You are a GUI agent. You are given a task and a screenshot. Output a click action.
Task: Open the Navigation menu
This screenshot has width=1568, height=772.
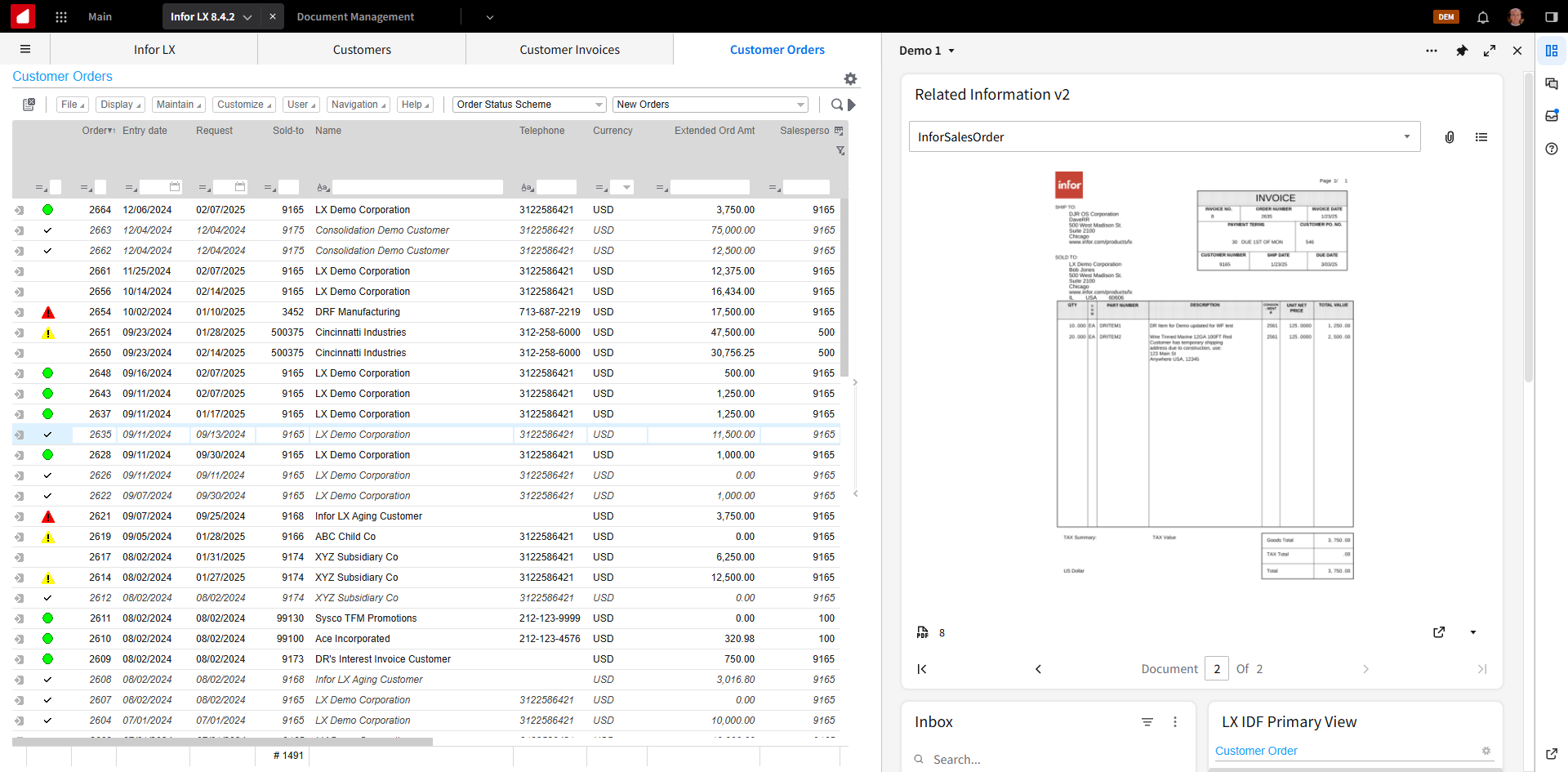pyautogui.click(x=359, y=105)
